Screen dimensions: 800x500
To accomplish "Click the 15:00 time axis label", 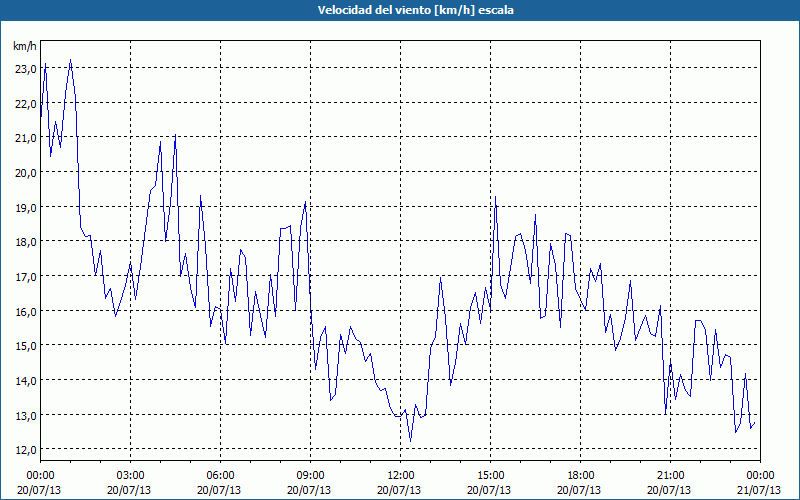I will (x=490, y=476).
